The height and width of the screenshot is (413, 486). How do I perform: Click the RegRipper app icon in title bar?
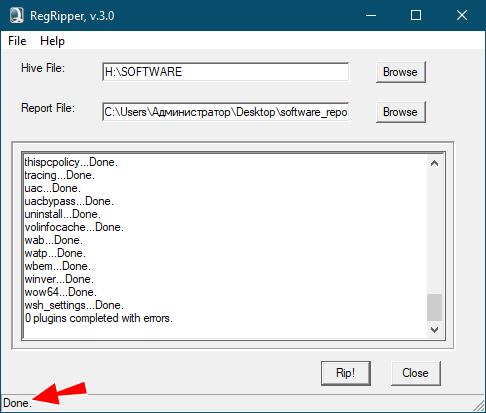16,15
